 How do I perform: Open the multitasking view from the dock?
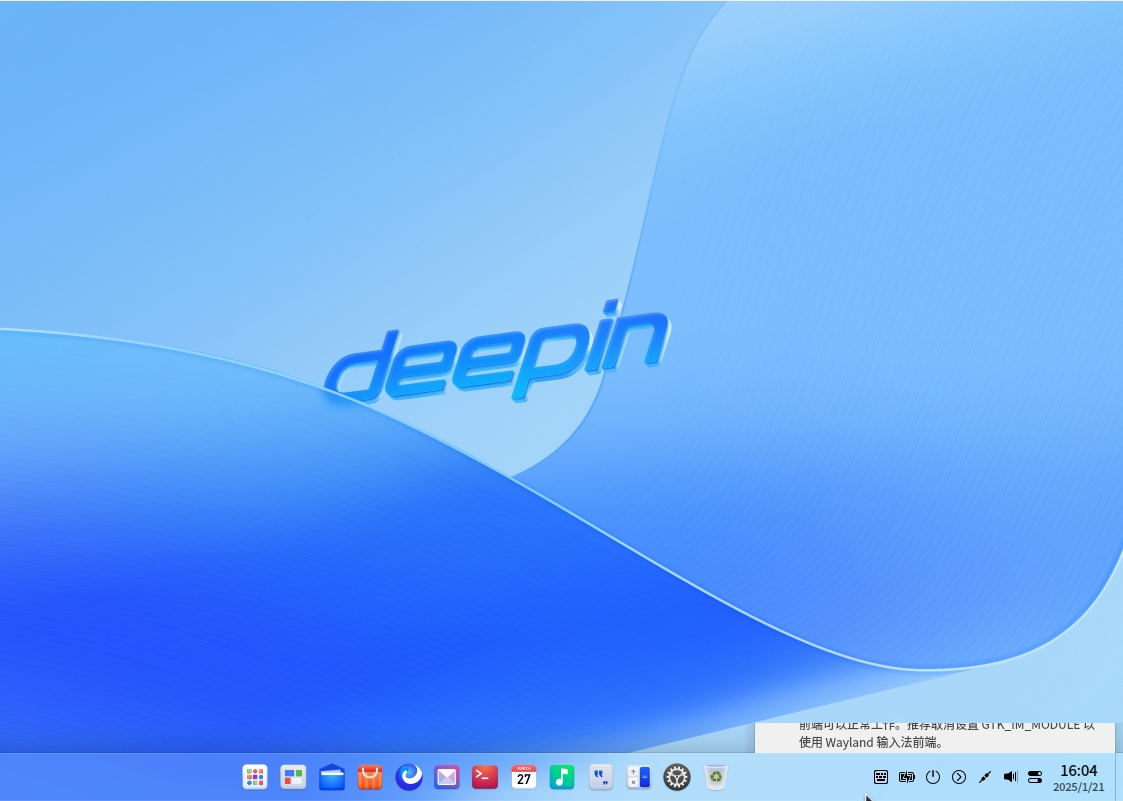[293, 777]
